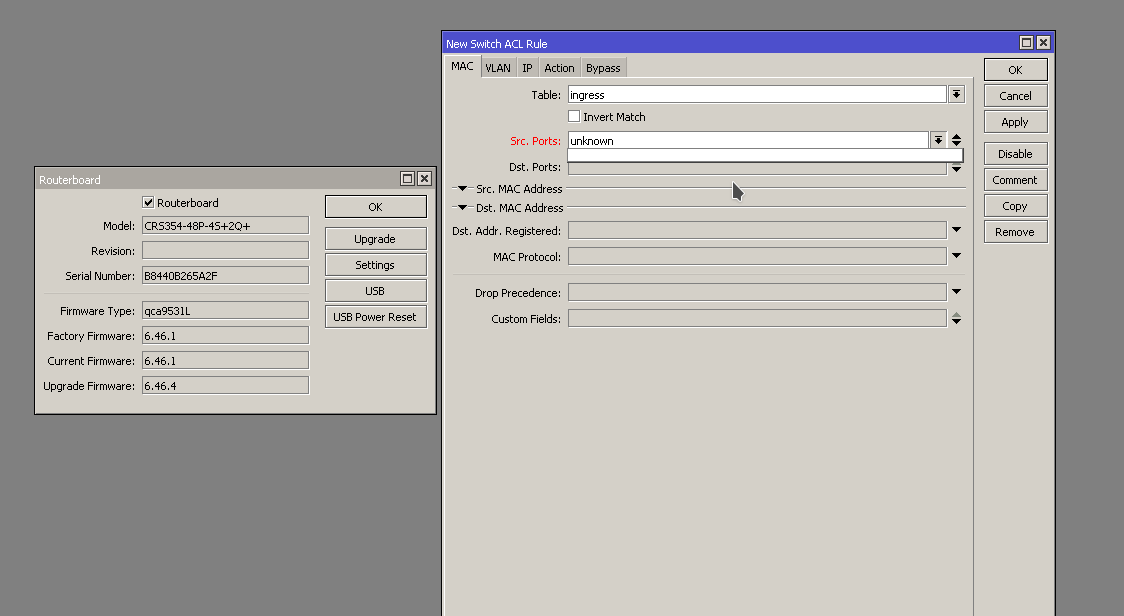The width and height of the screenshot is (1124, 616).
Task: Click the empty Revision field
Action: (225, 250)
